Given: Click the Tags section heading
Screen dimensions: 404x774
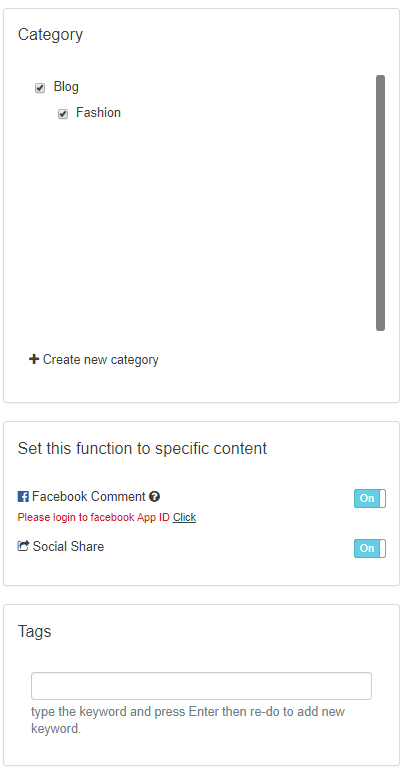Looking at the screenshot, I should 35,631.
